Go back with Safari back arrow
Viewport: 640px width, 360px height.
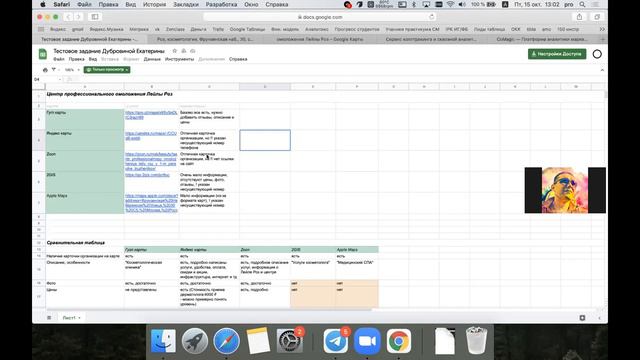[x=68, y=17]
